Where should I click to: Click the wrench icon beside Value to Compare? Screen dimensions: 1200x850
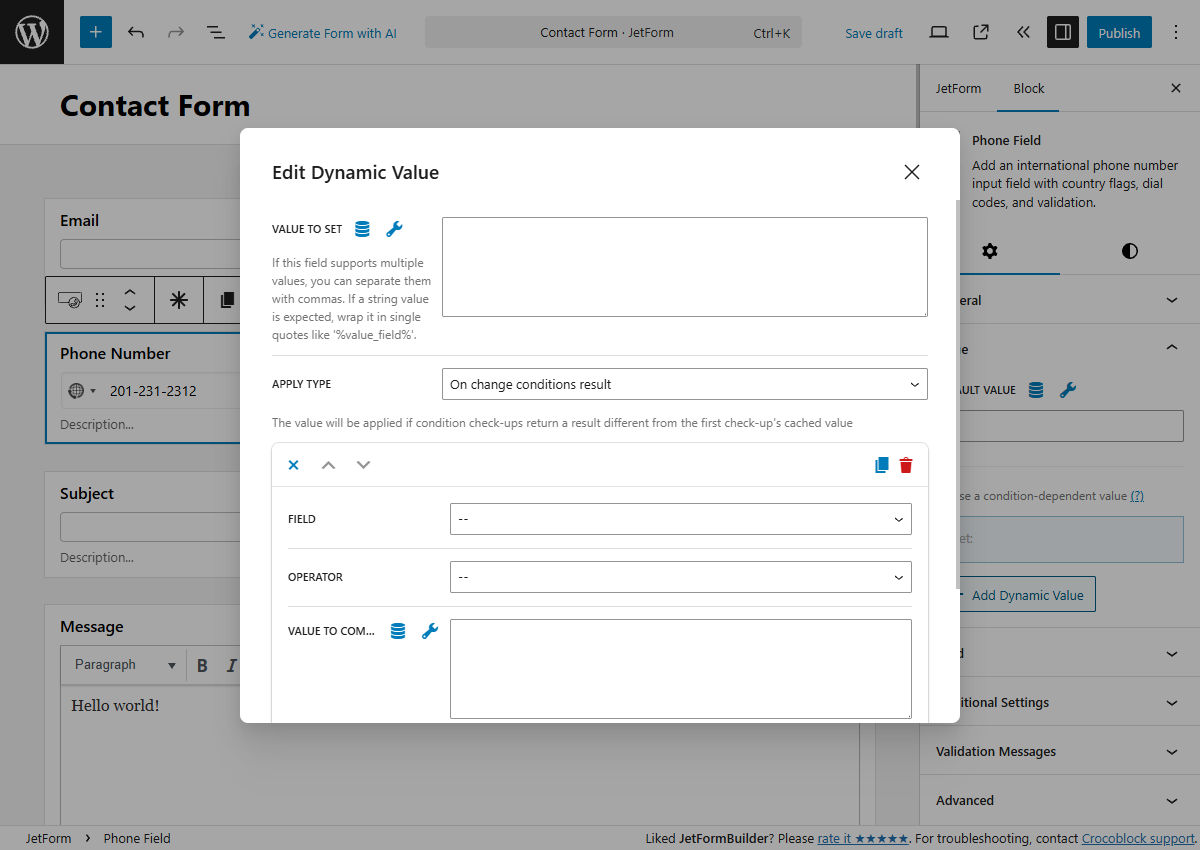click(430, 631)
